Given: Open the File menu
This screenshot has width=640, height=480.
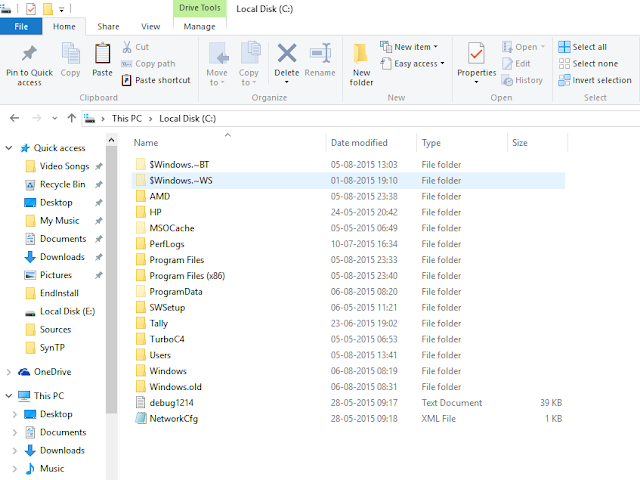Looking at the screenshot, I should 21,27.
